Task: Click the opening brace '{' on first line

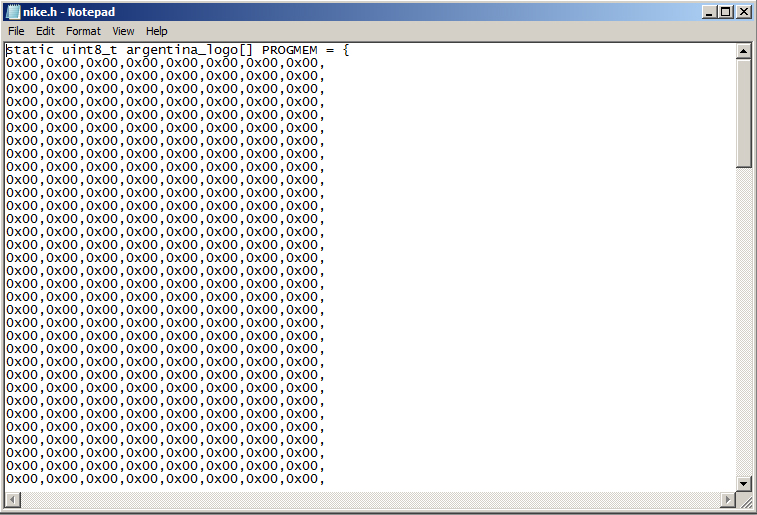Action: click(x=346, y=50)
